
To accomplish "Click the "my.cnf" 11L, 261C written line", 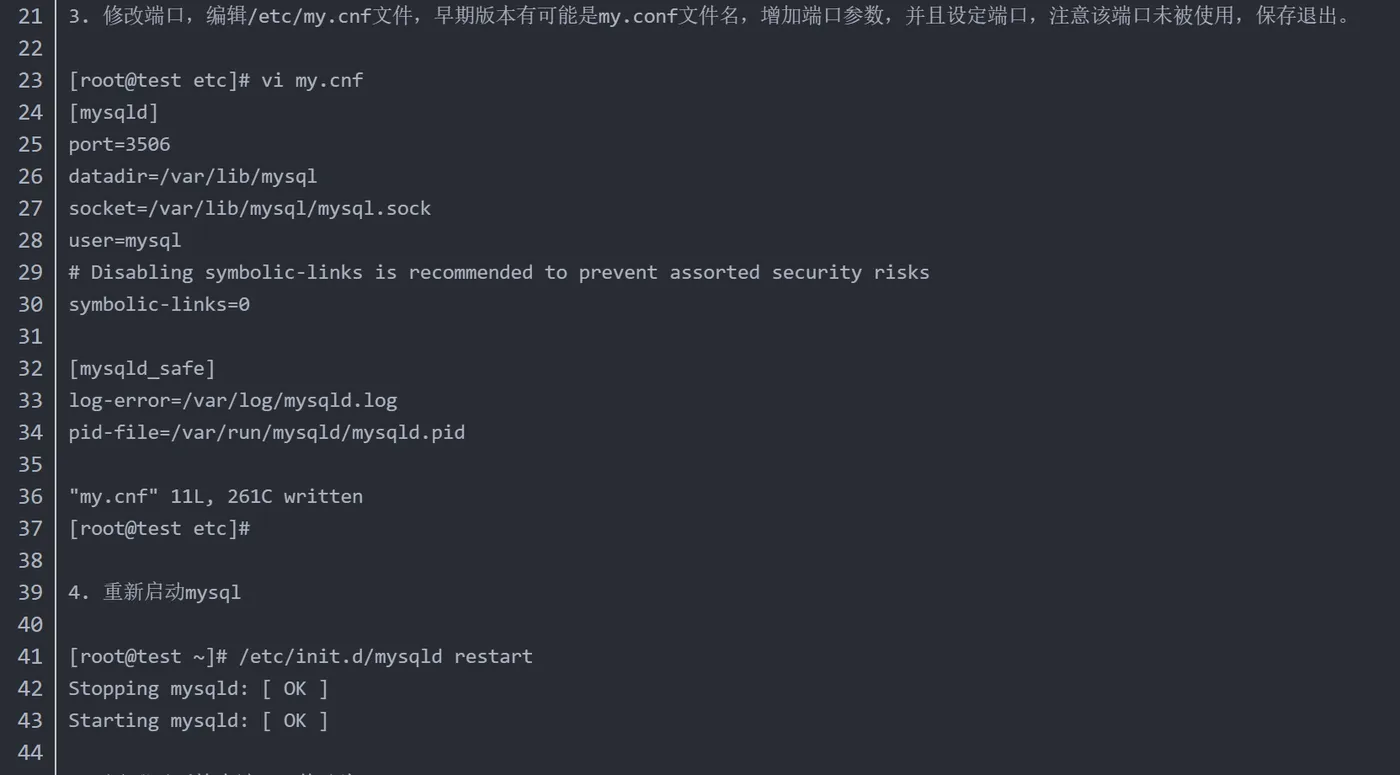I will click(215, 496).
